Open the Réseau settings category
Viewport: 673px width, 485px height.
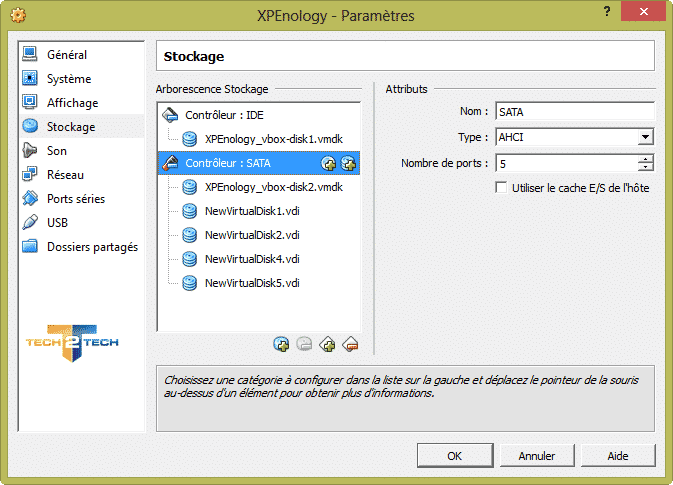82,175
